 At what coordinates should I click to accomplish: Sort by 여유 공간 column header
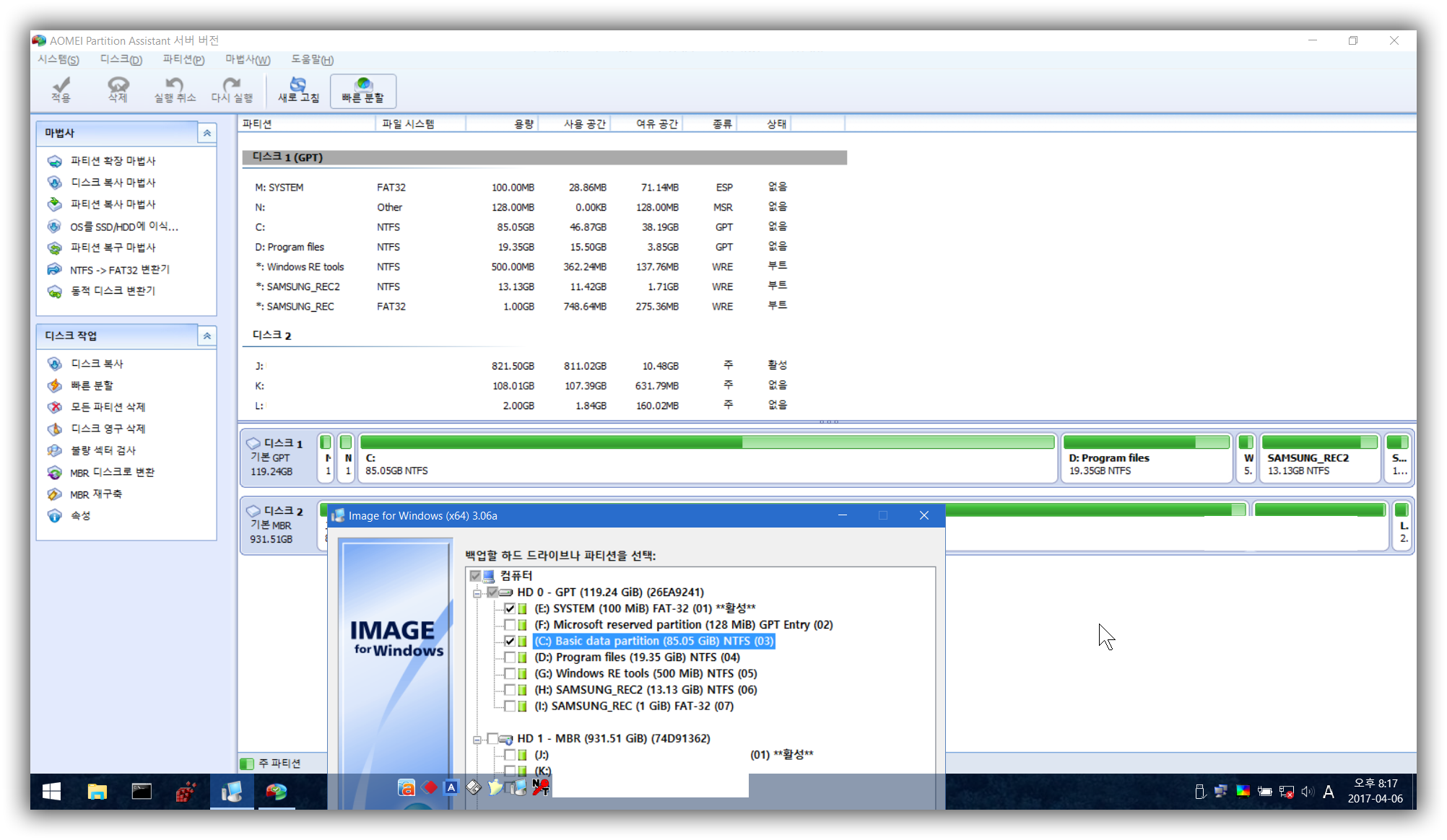coord(647,124)
